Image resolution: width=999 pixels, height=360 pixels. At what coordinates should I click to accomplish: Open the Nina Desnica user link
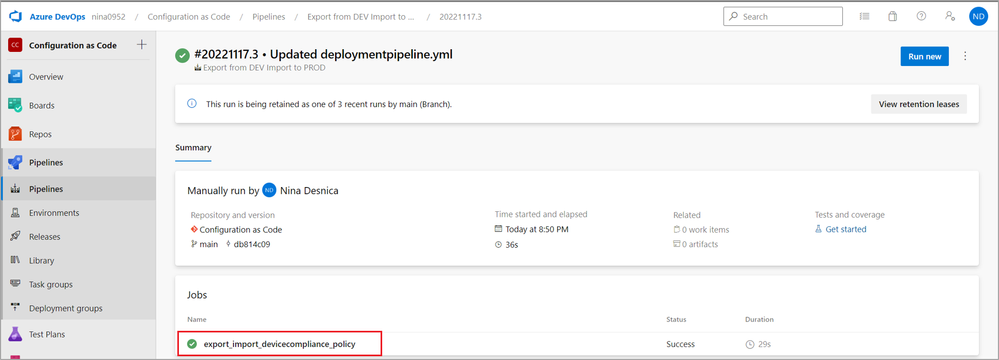pyautogui.click(x=310, y=191)
